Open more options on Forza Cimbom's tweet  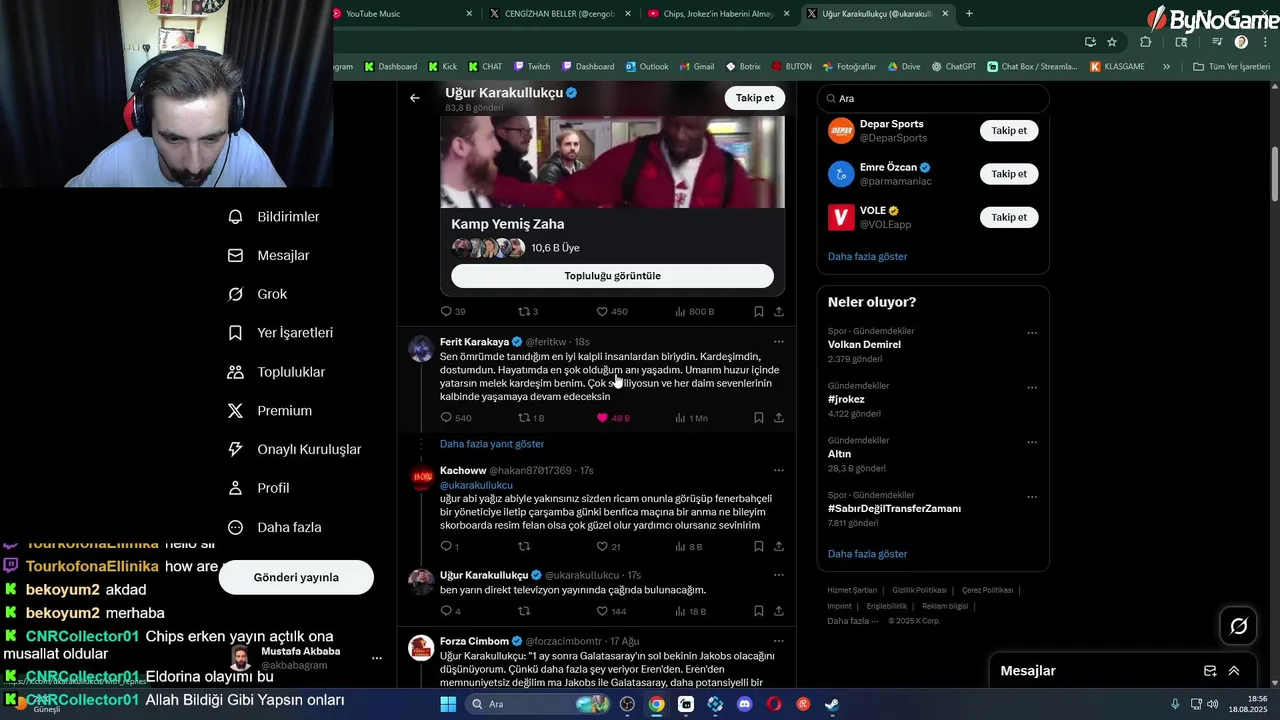(779, 641)
